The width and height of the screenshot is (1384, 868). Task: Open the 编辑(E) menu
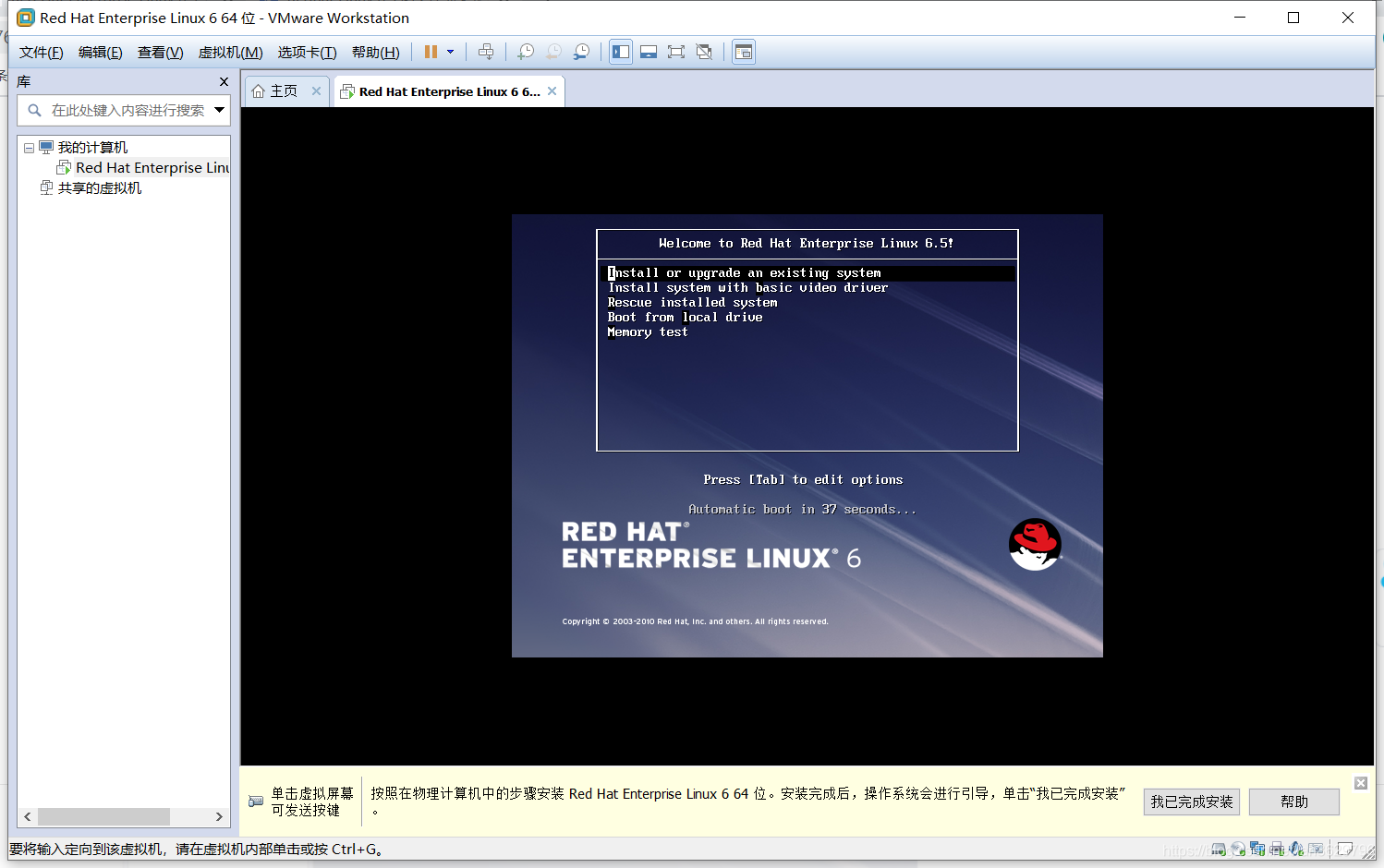point(101,53)
